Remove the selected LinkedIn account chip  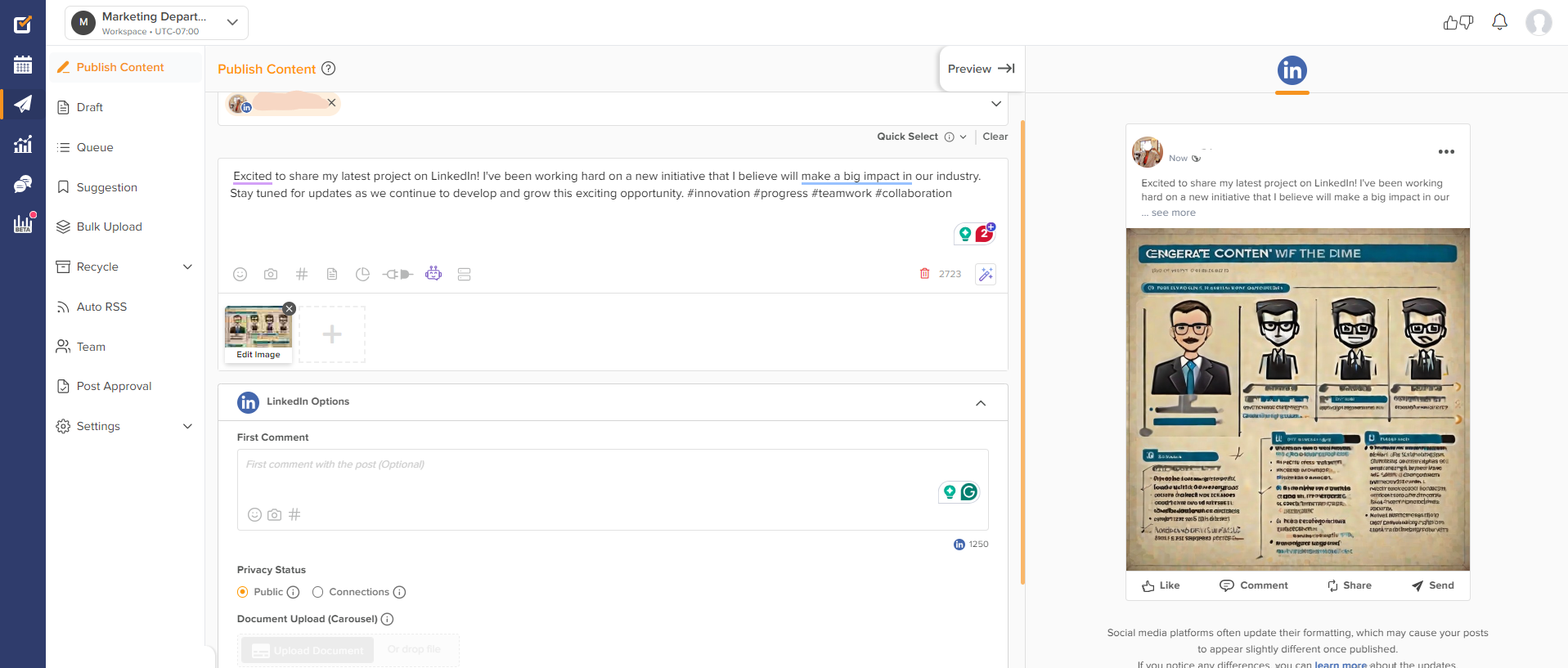[331, 102]
